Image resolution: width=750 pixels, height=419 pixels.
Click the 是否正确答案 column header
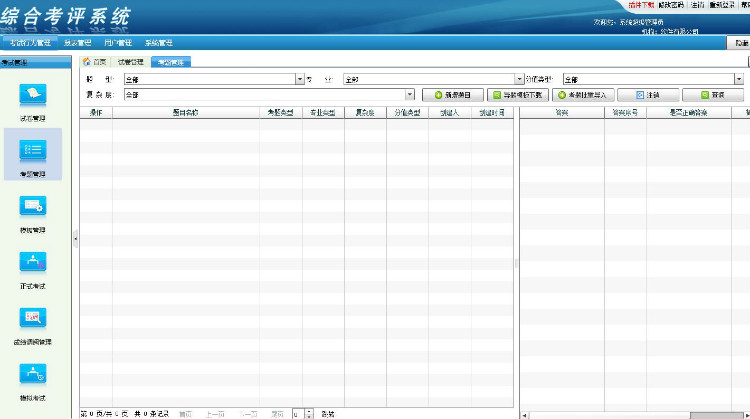(689, 113)
